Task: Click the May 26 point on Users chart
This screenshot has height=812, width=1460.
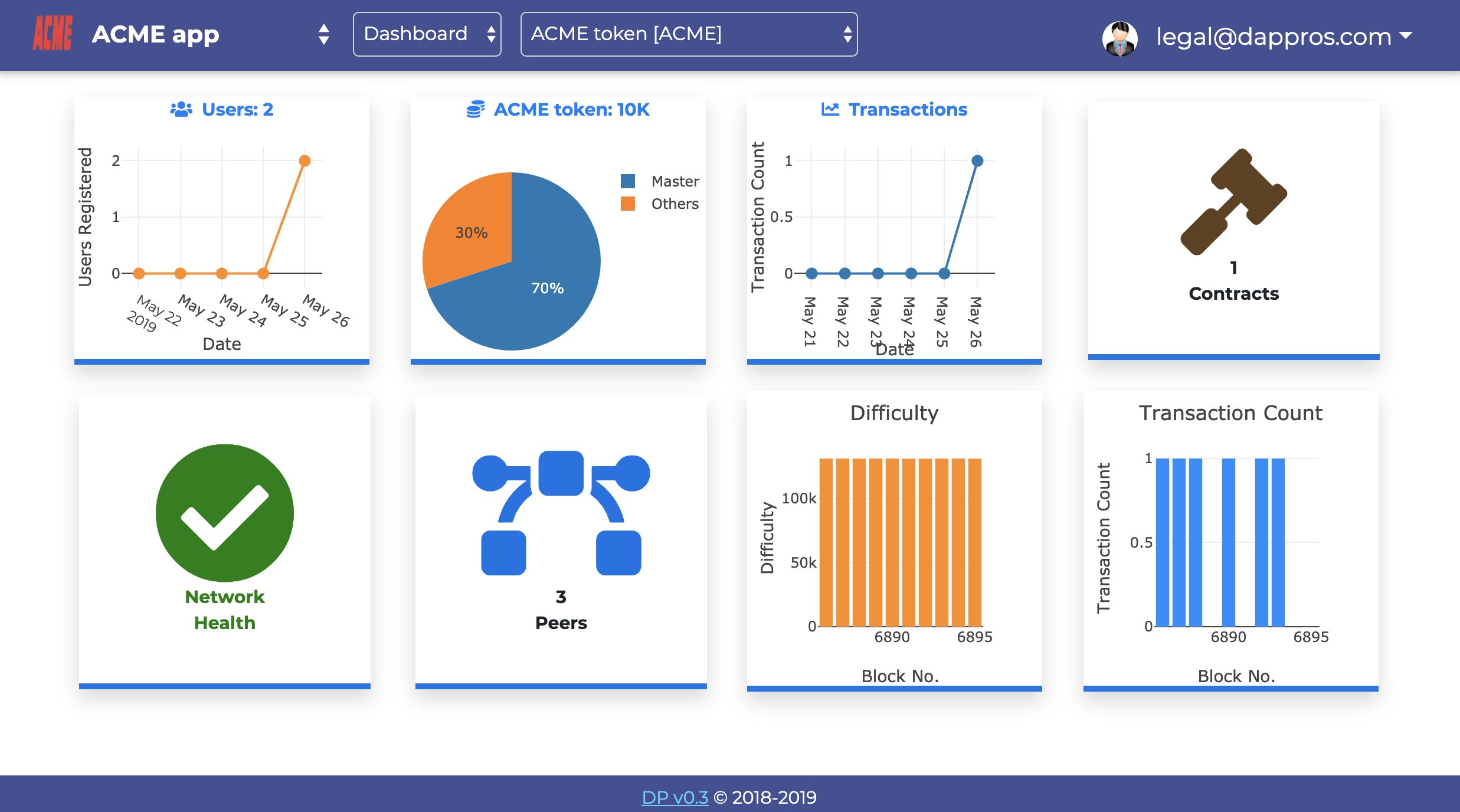Action: click(305, 161)
